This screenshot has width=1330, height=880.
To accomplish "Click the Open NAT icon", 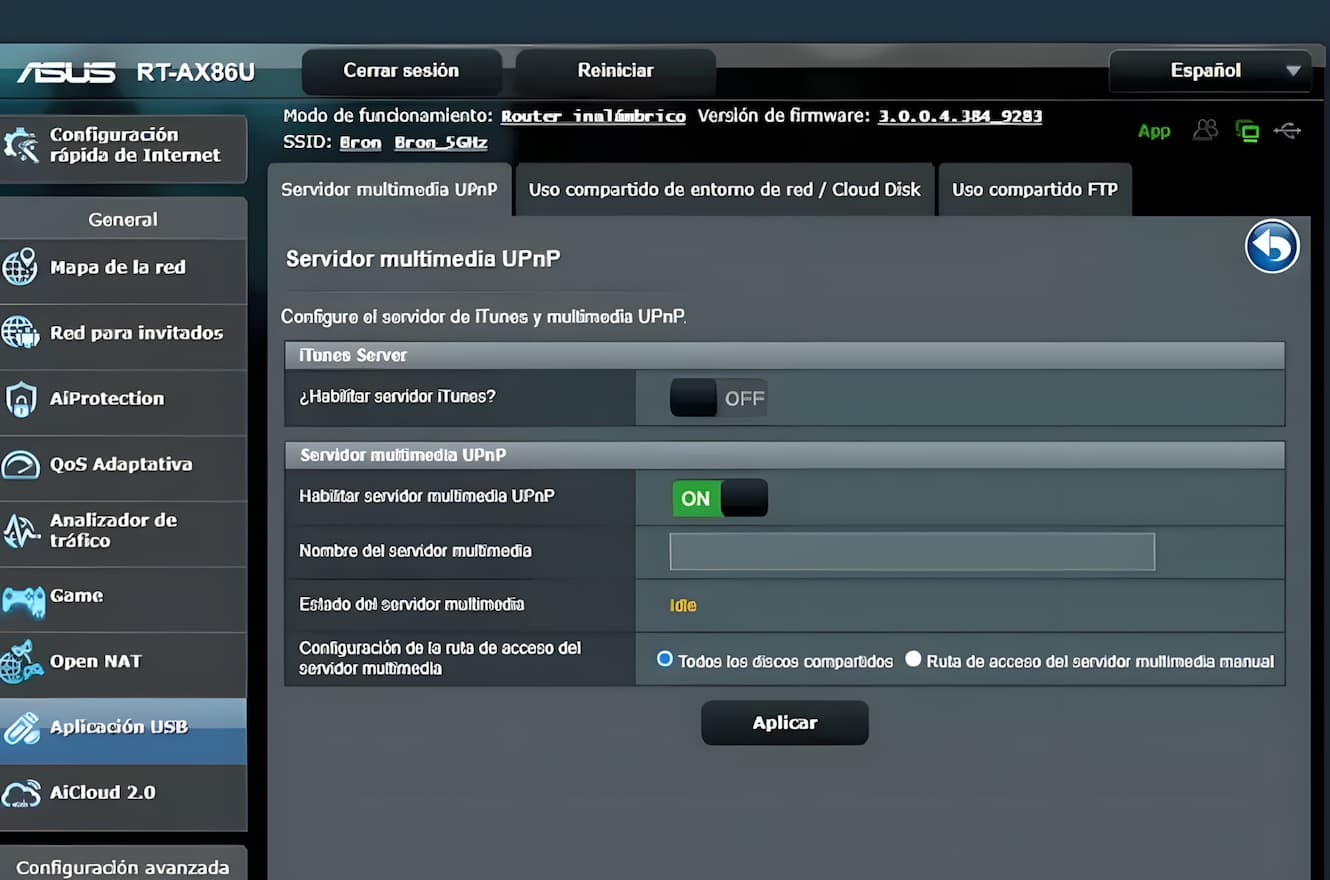I will [x=21, y=661].
